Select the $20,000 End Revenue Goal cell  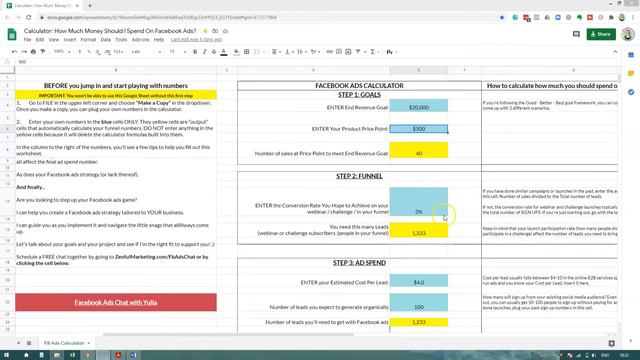(419, 105)
